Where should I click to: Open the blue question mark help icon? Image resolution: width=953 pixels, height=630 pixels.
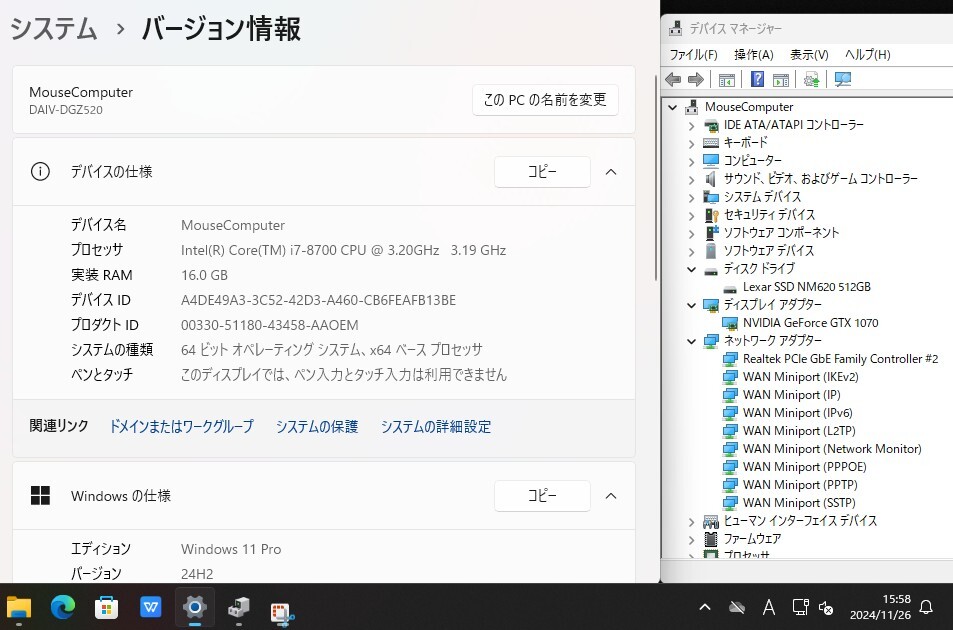[x=757, y=79]
